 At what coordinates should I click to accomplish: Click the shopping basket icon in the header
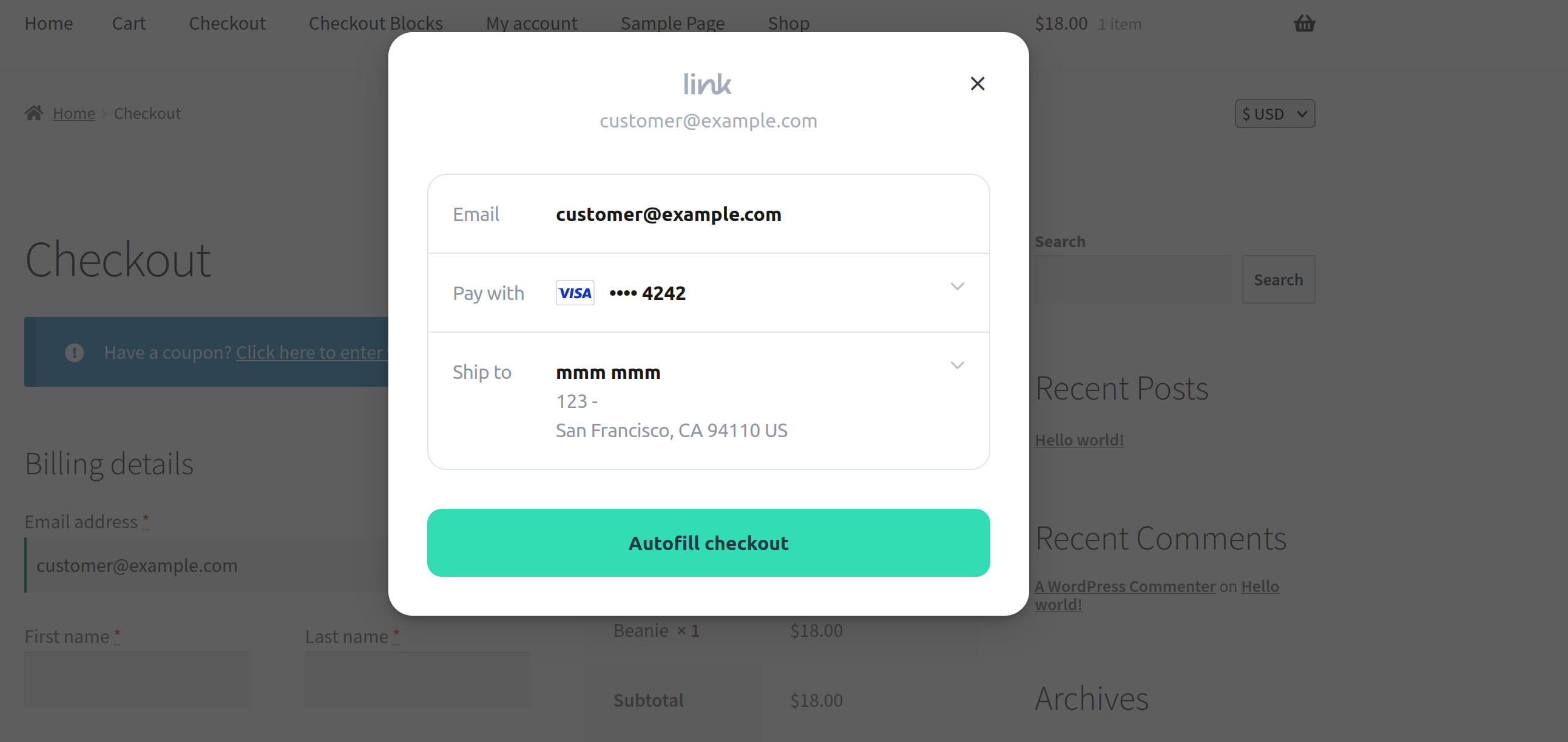point(1304,23)
